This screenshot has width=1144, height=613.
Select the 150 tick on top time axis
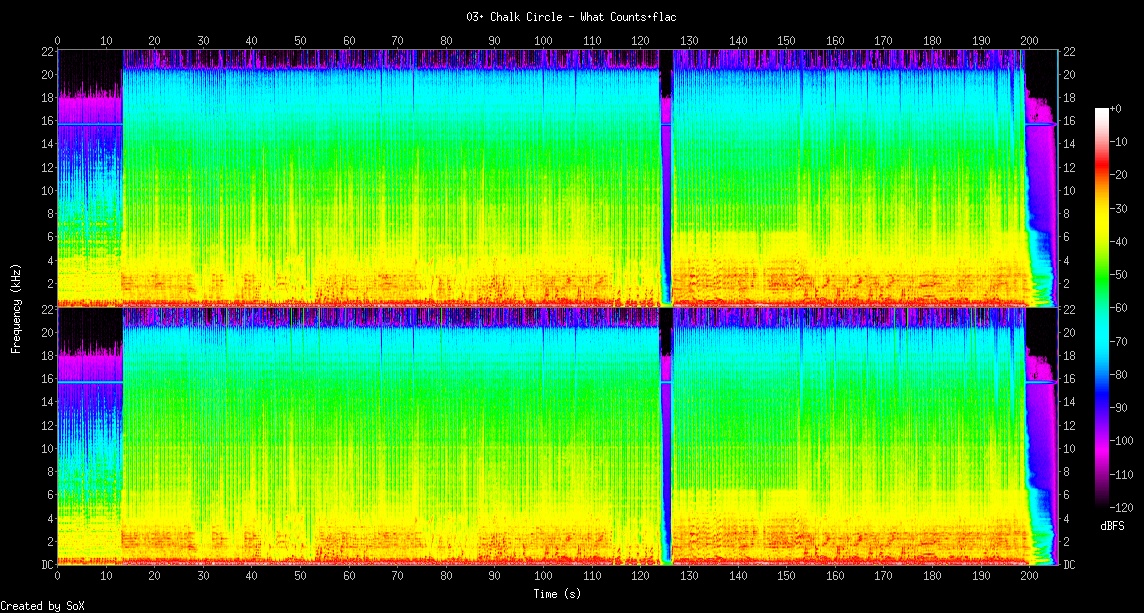(786, 41)
